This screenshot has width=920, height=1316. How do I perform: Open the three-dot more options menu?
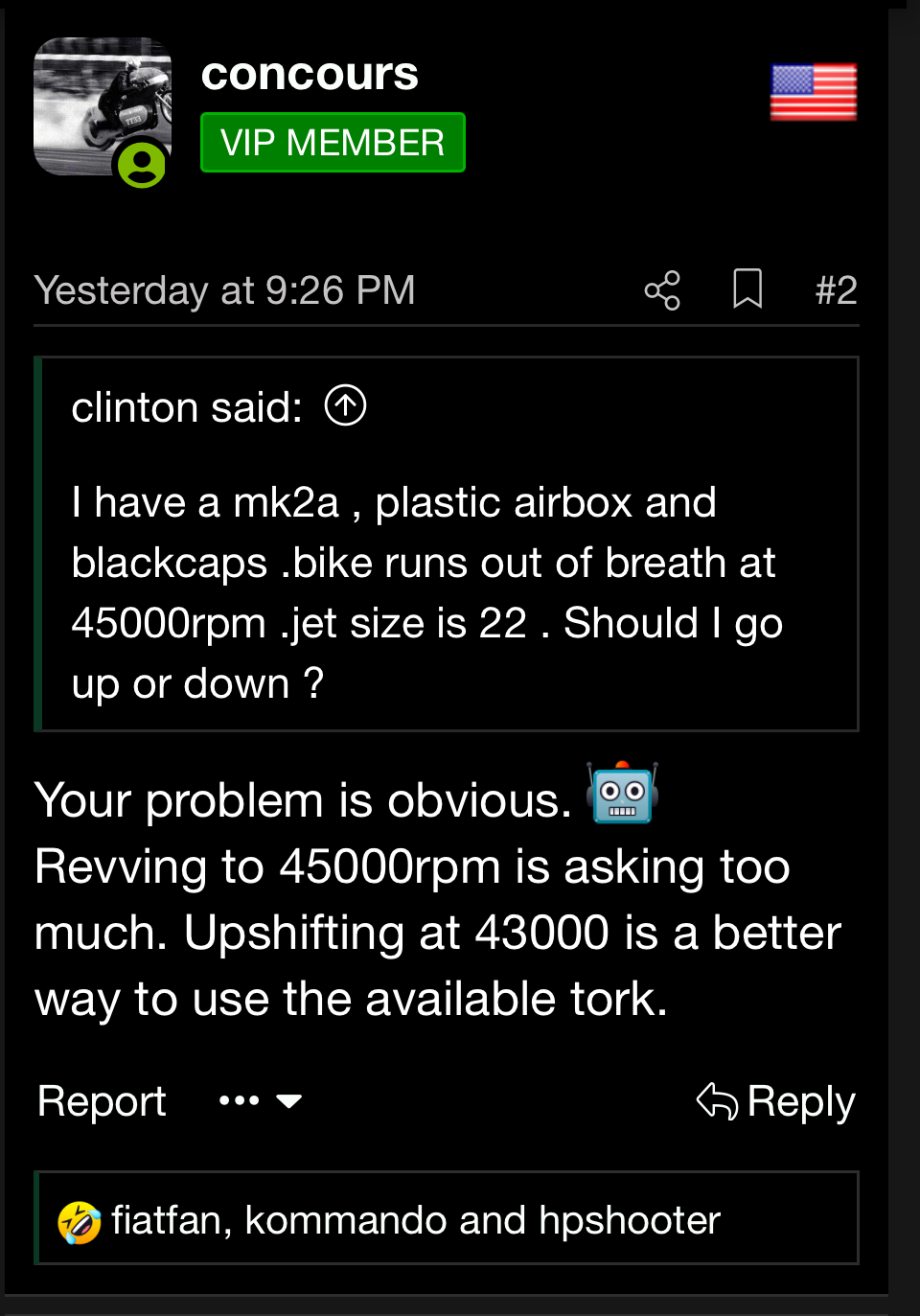[239, 1100]
